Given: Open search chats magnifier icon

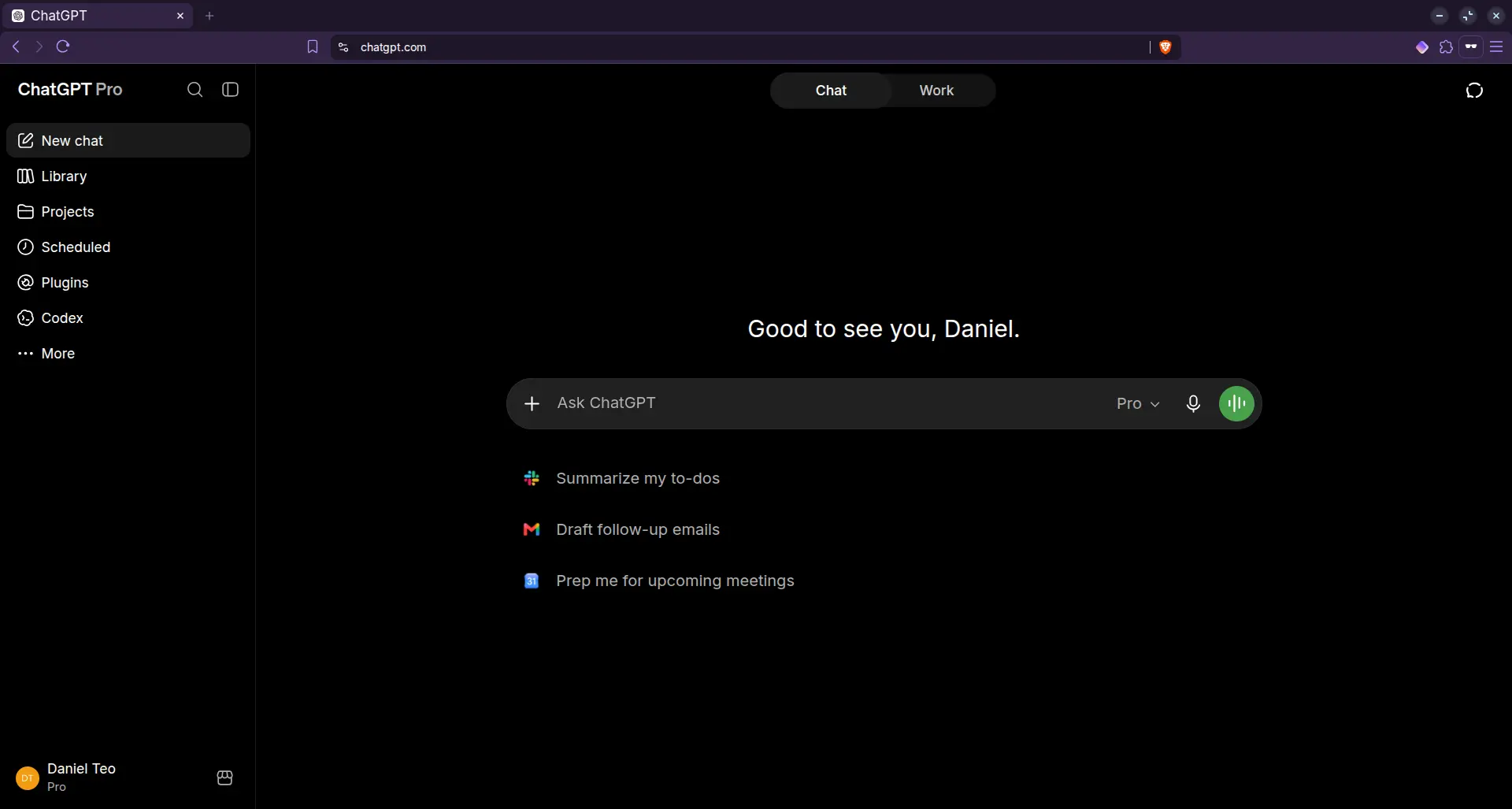Looking at the screenshot, I should pyautogui.click(x=195, y=90).
